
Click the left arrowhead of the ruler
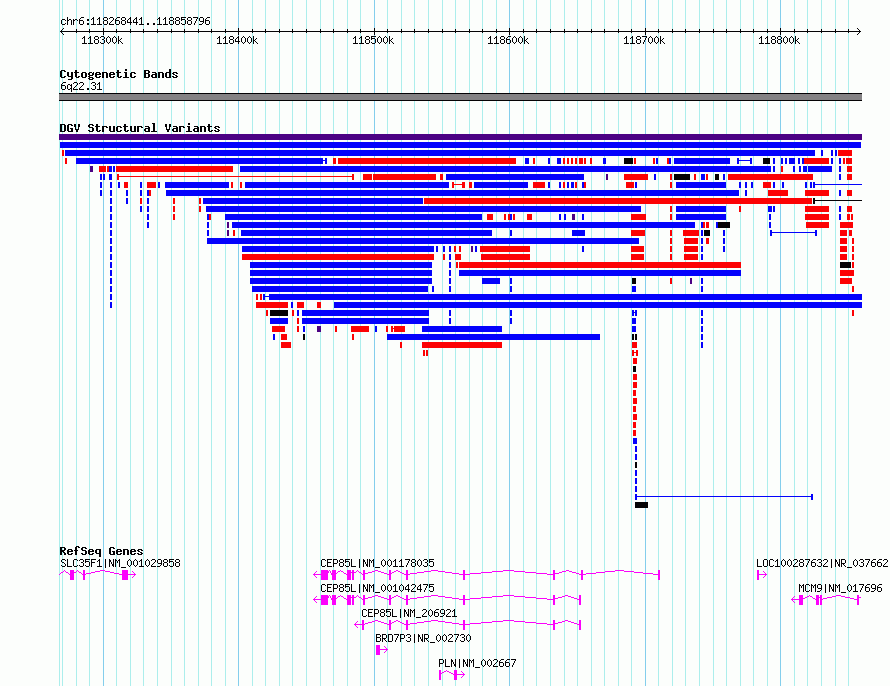(62, 32)
